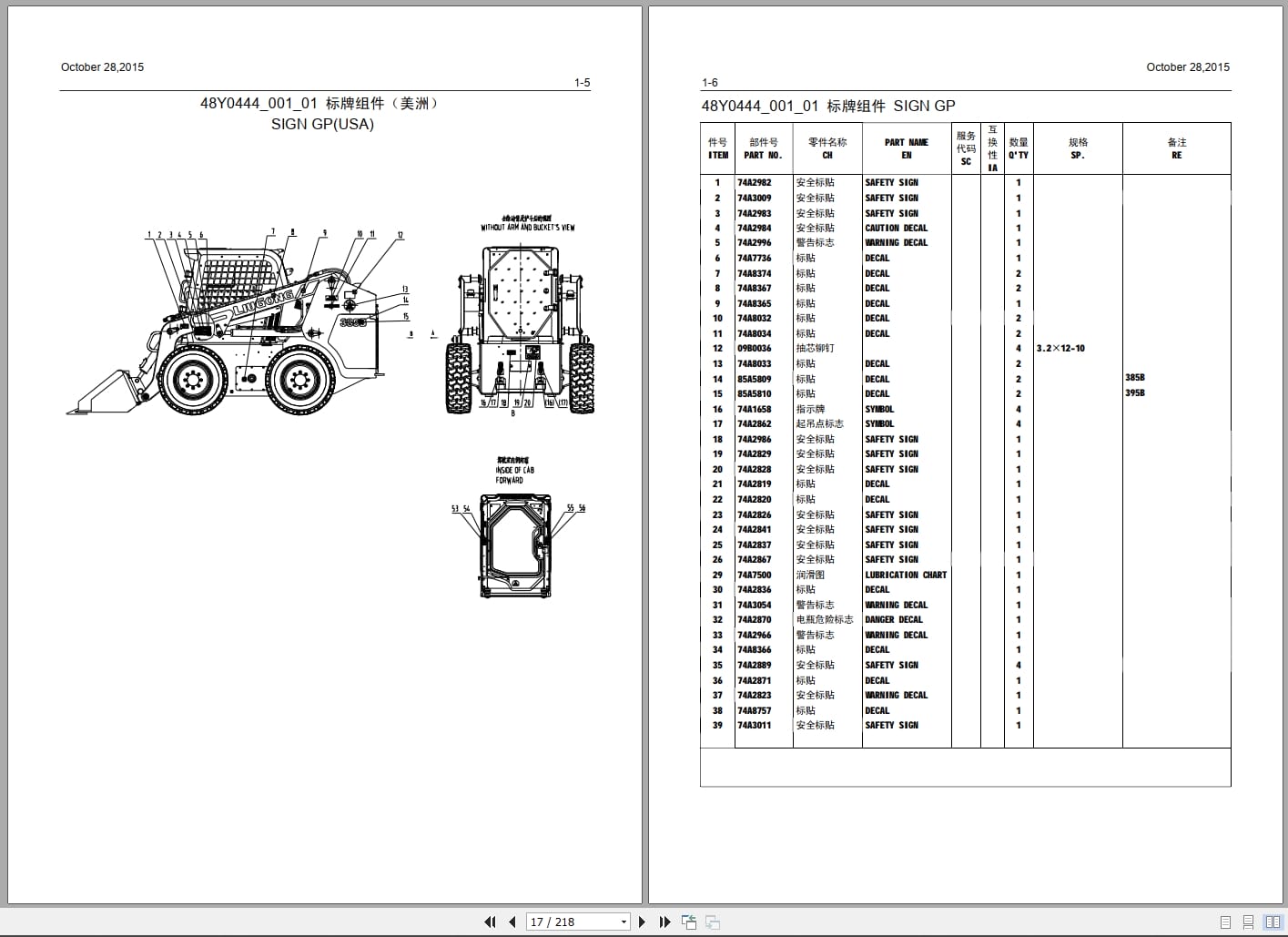Click part number 74A2996
Viewport: 1288px width, 937px height.
pos(754,243)
